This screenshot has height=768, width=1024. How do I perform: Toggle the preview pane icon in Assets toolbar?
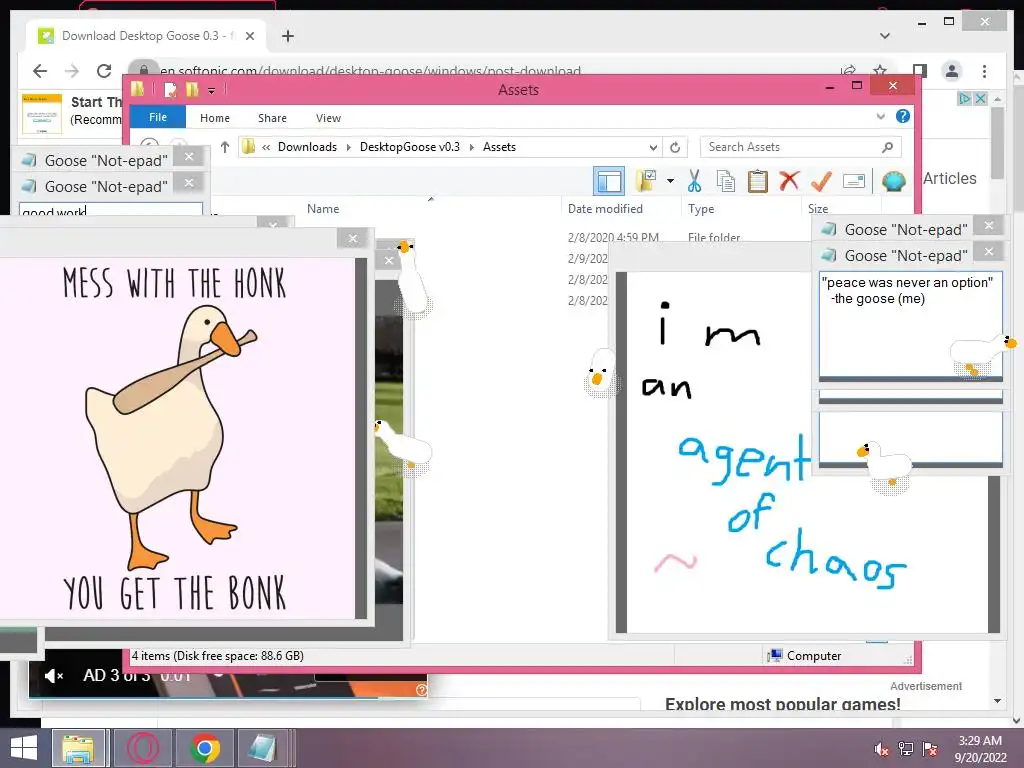pos(609,181)
